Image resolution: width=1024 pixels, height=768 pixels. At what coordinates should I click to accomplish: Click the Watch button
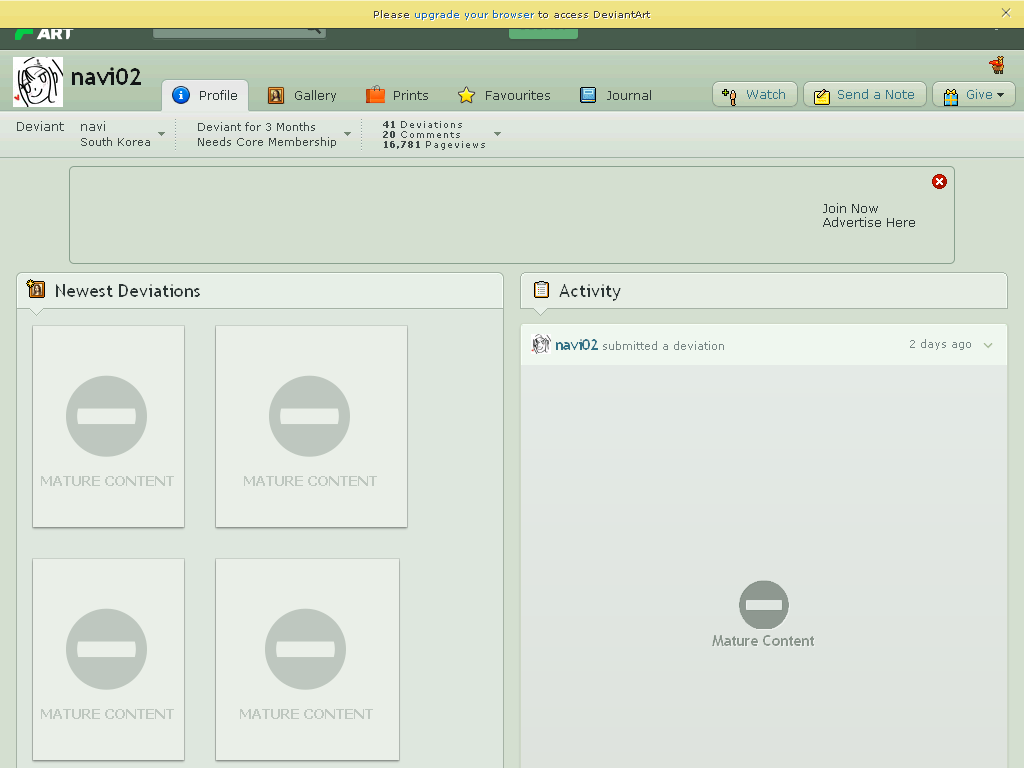coord(754,95)
